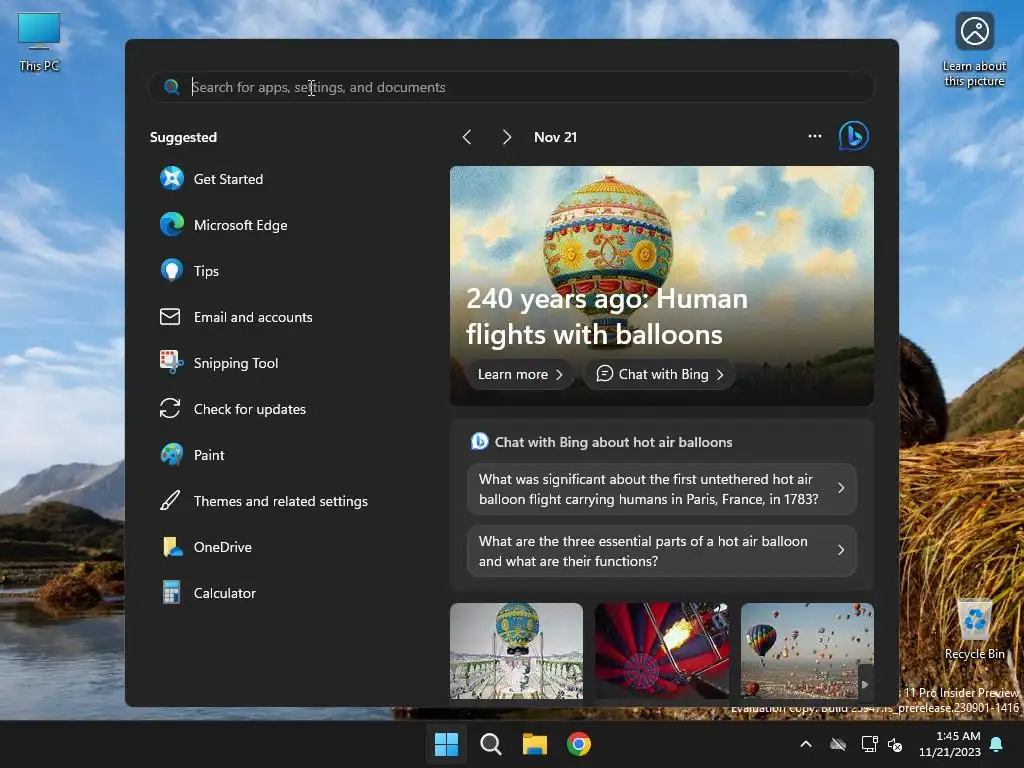Click '240 years ago' headline
Viewport: 1024px width, 768px height.
[607, 317]
